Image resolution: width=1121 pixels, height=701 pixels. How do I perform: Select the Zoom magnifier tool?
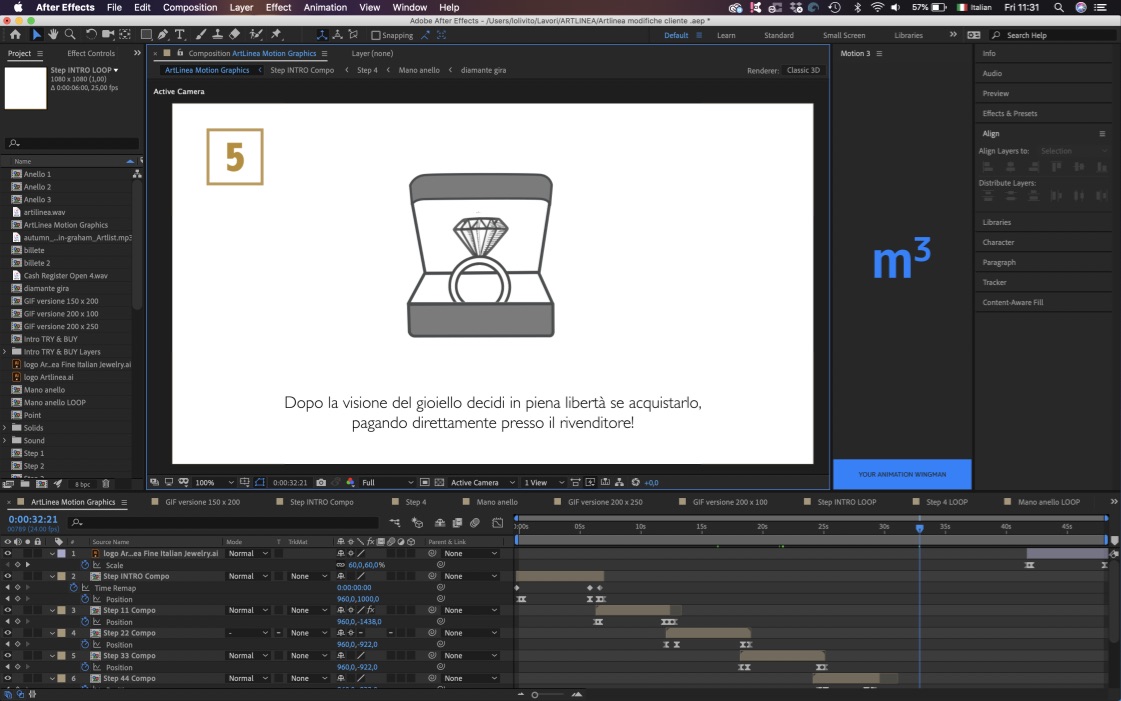[x=70, y=34]
